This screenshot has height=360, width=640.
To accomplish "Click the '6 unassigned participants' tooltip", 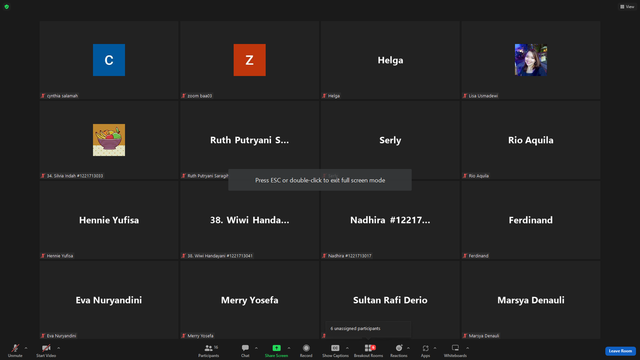I will pos(368,329).
